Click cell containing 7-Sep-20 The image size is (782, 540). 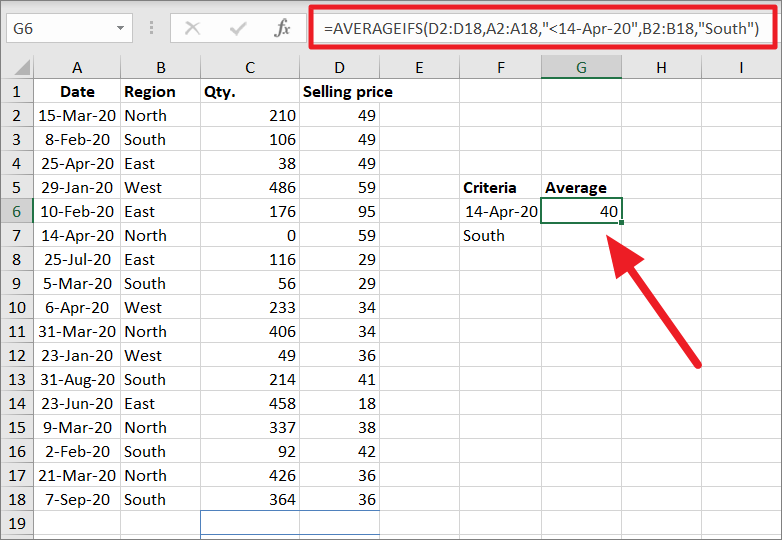point(77,500)
